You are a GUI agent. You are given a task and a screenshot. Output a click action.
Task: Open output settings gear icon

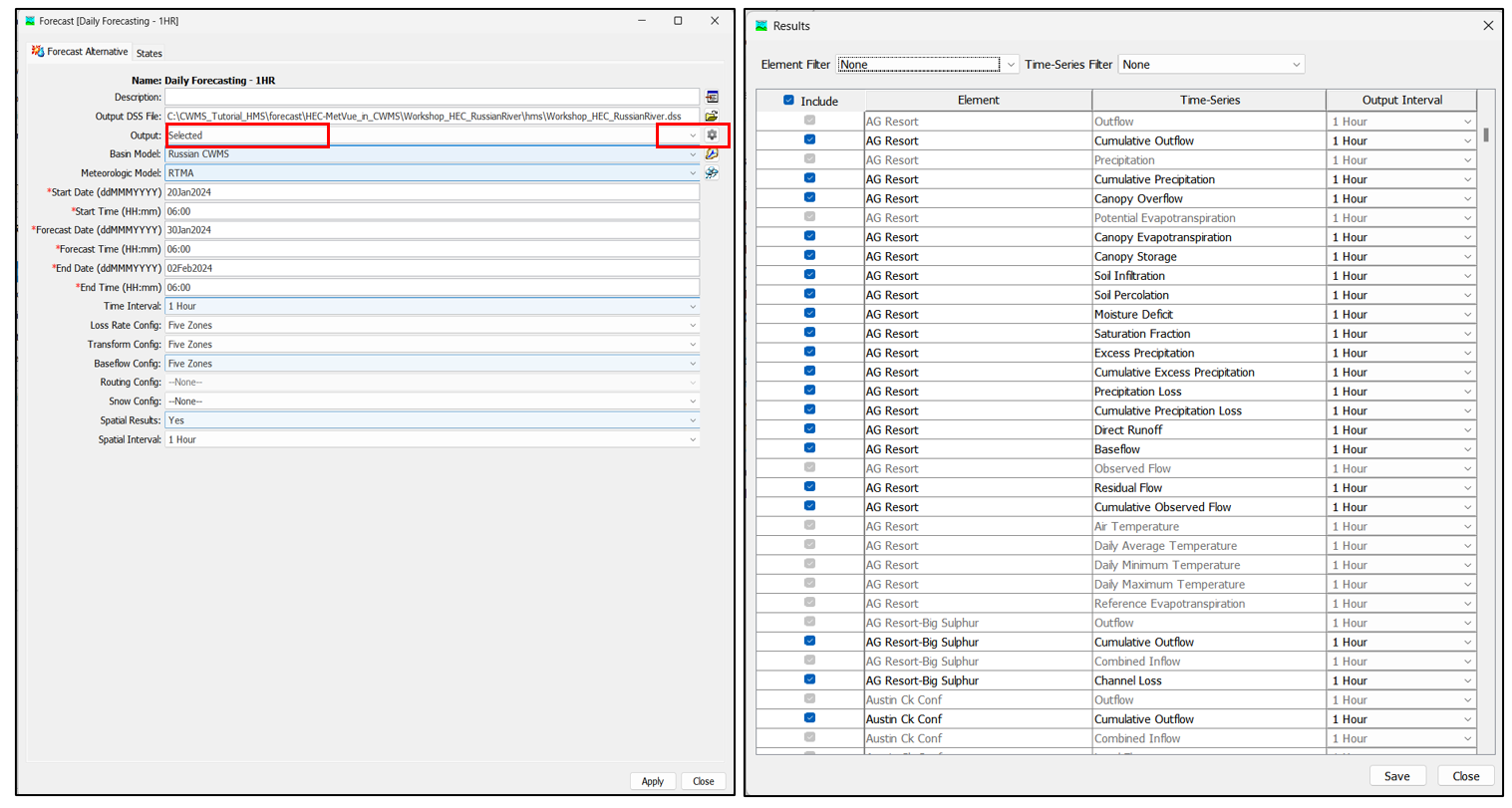712,135
